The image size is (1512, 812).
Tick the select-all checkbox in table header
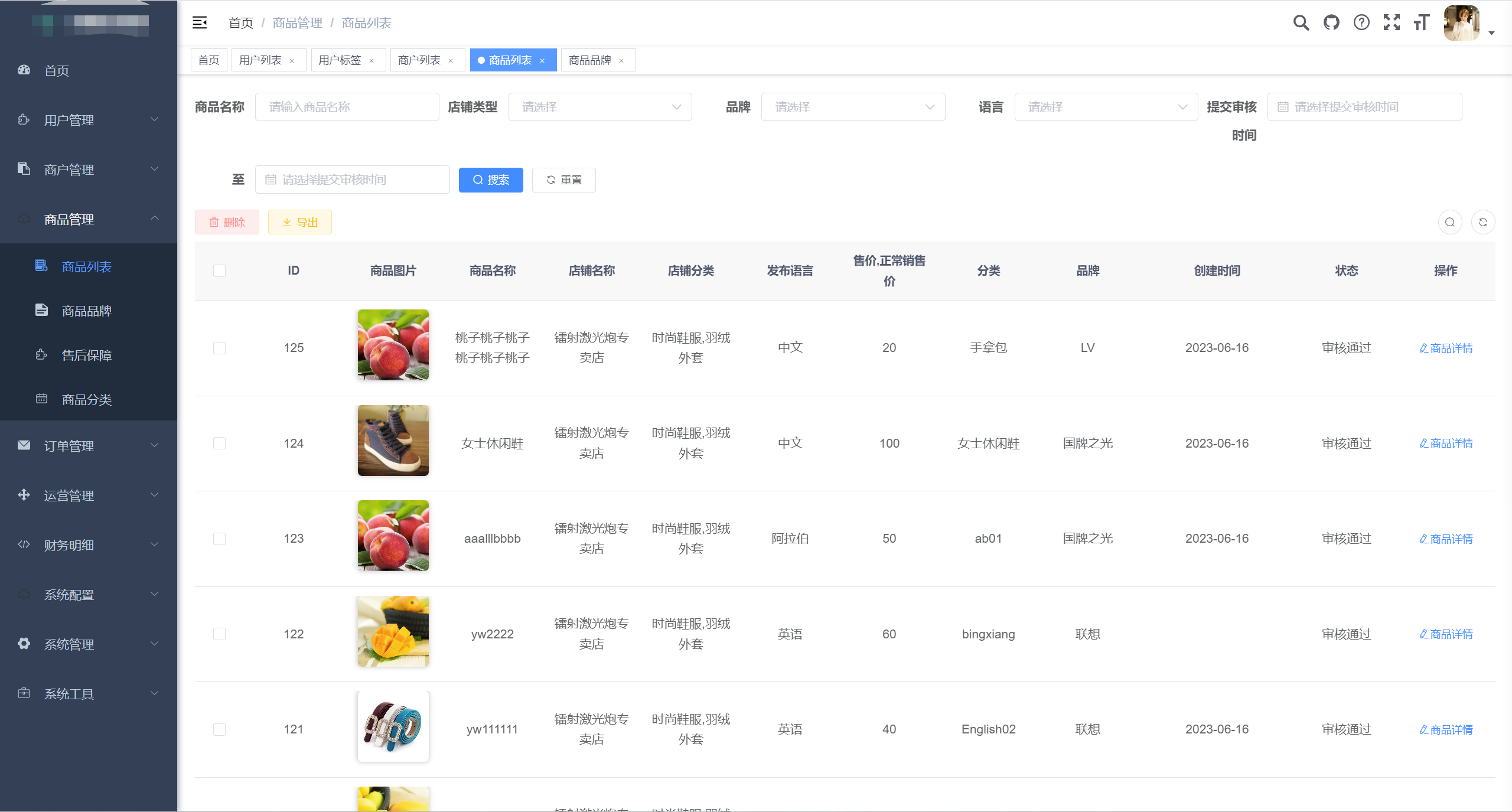pos(220,270)
